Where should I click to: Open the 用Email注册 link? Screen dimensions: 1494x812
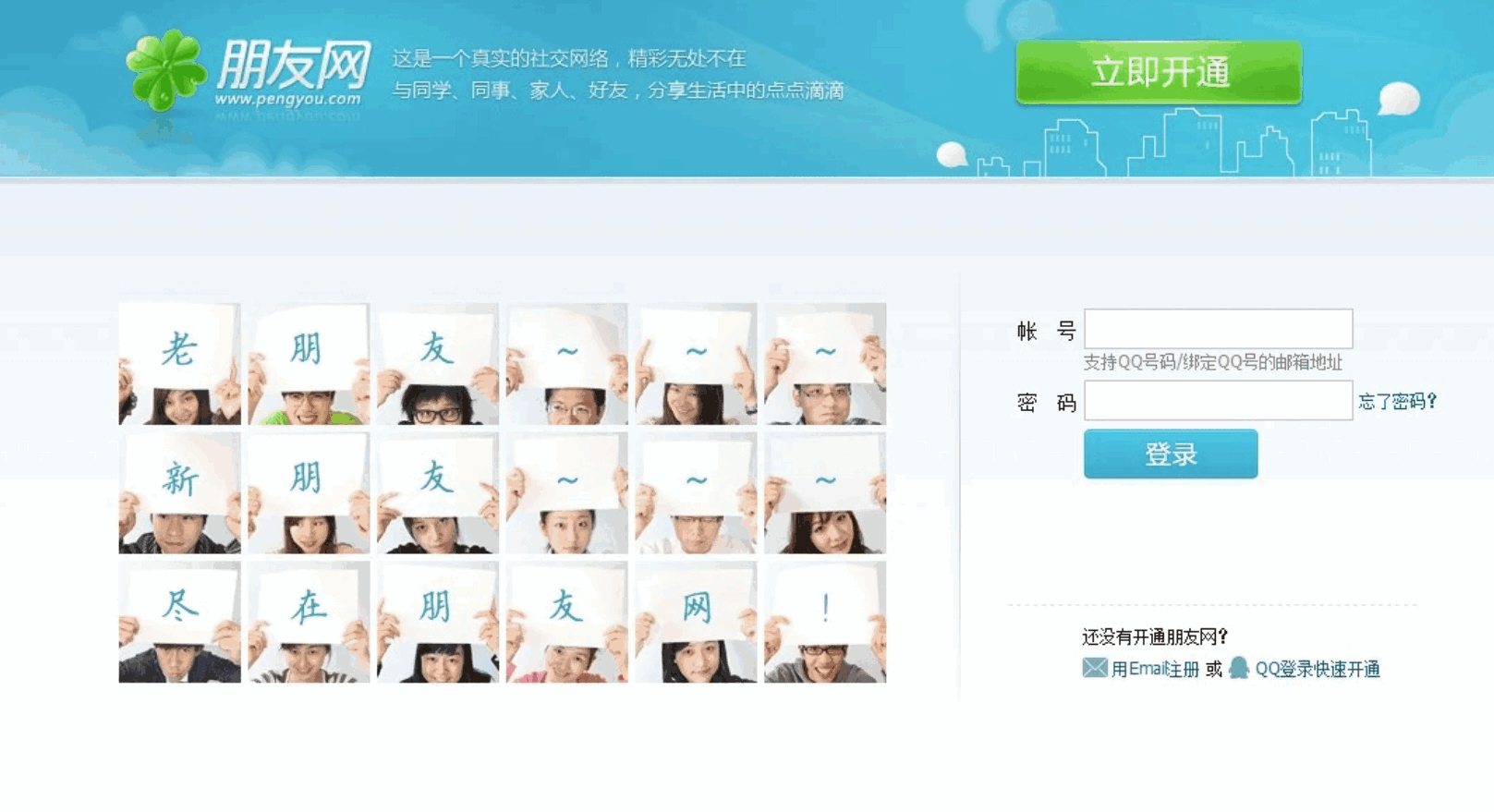point(1155,669)
